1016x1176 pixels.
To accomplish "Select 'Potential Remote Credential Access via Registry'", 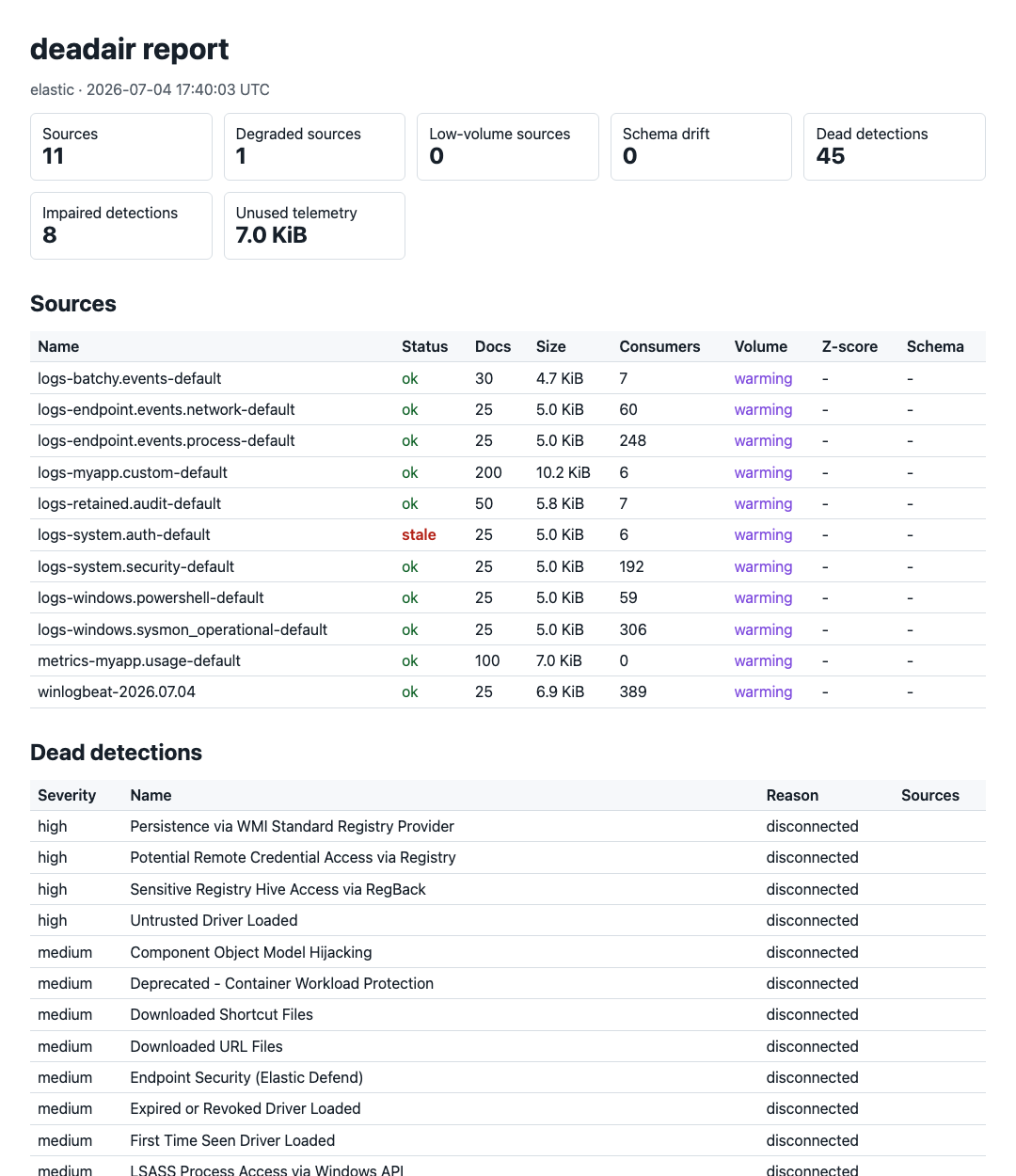I will [294, 857].
